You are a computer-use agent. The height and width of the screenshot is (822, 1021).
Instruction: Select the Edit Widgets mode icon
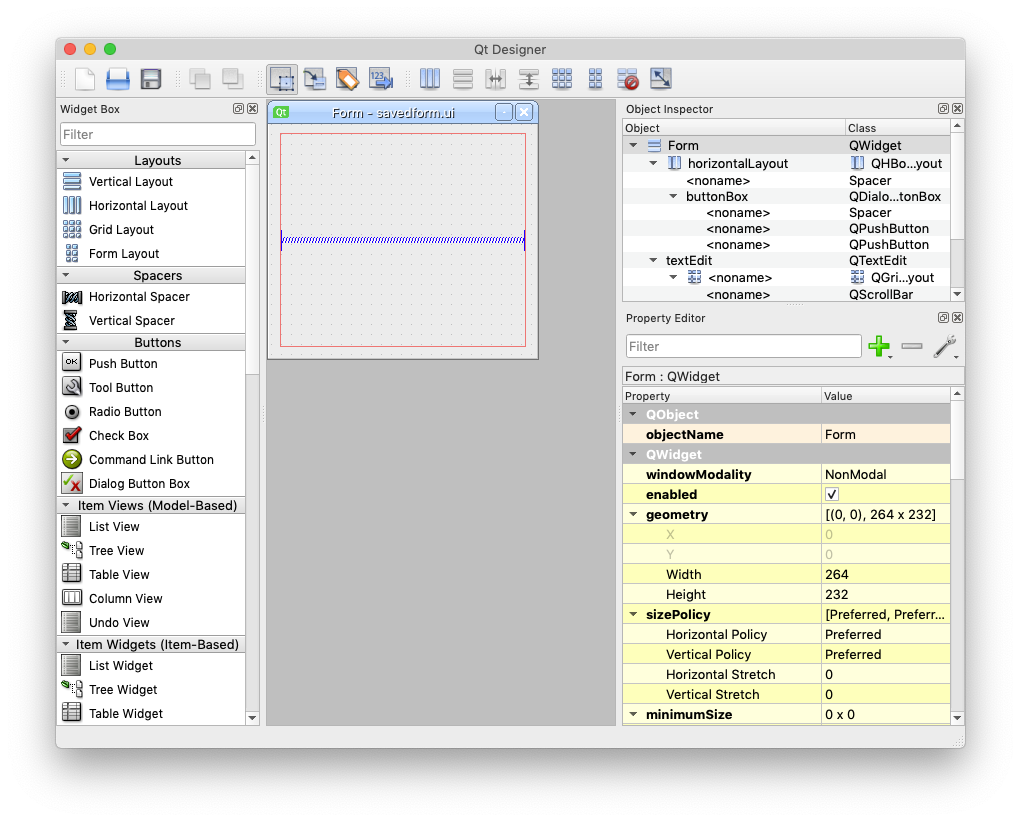[x=282, y=79]
